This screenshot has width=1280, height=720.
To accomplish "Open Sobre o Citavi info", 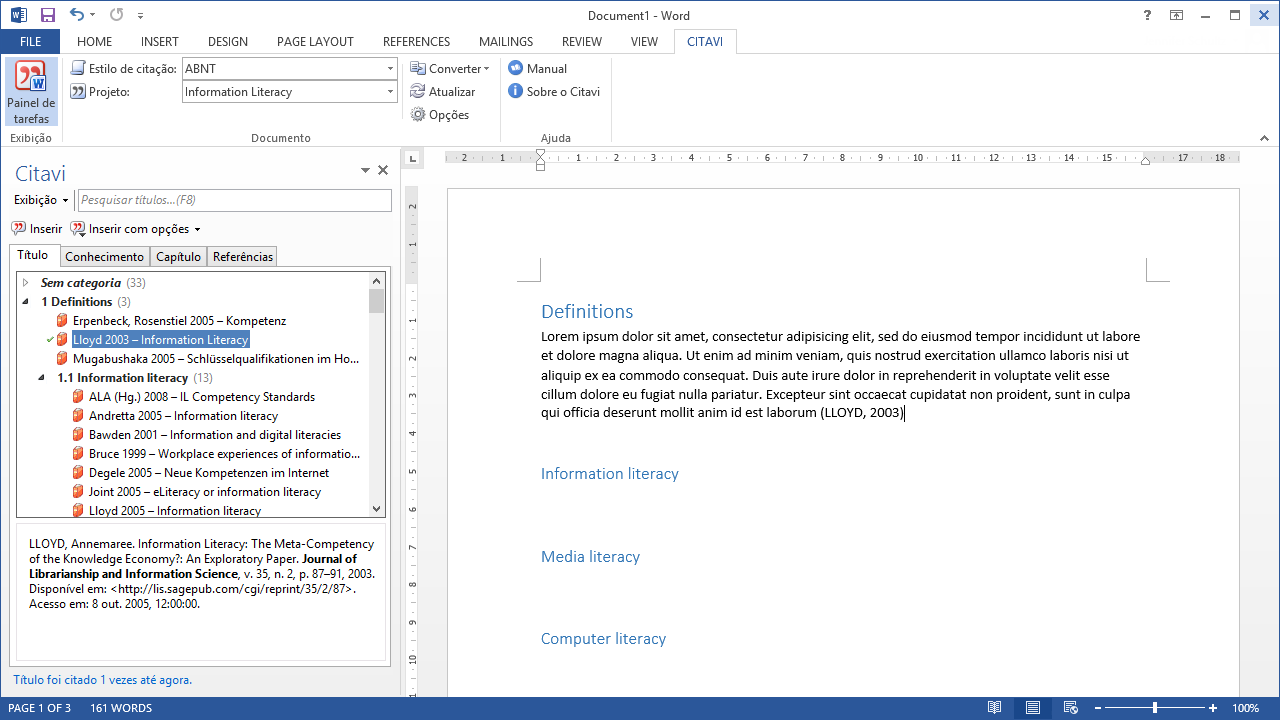I will 554,92.
